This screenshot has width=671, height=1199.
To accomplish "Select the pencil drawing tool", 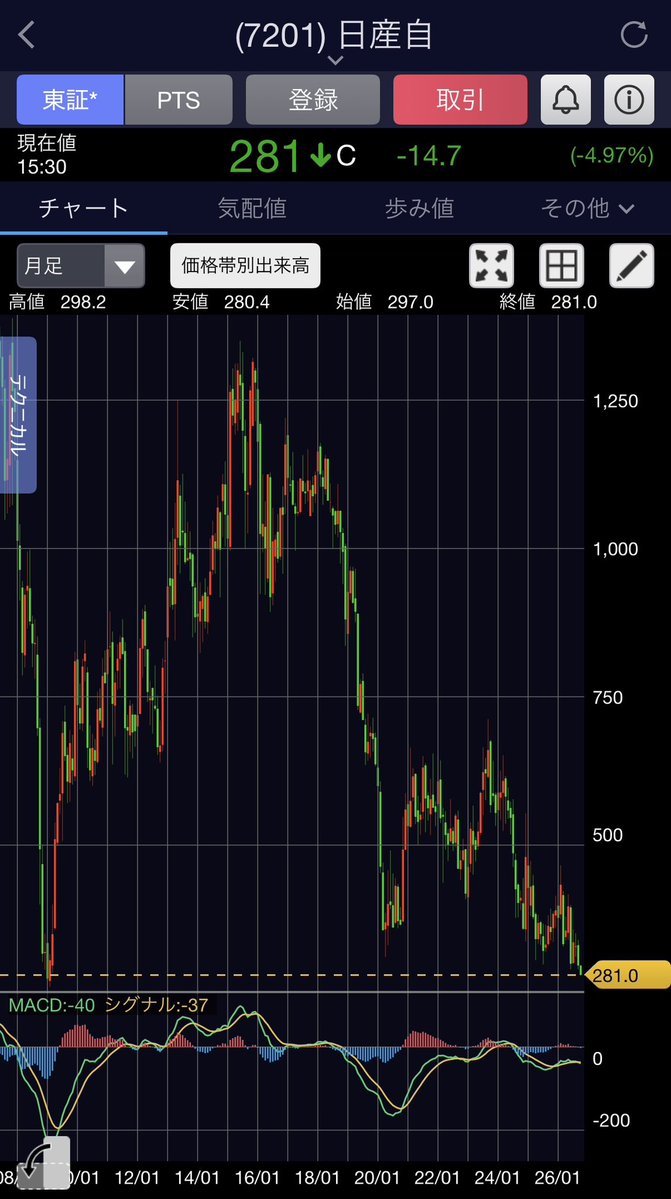I will [631, 265].
